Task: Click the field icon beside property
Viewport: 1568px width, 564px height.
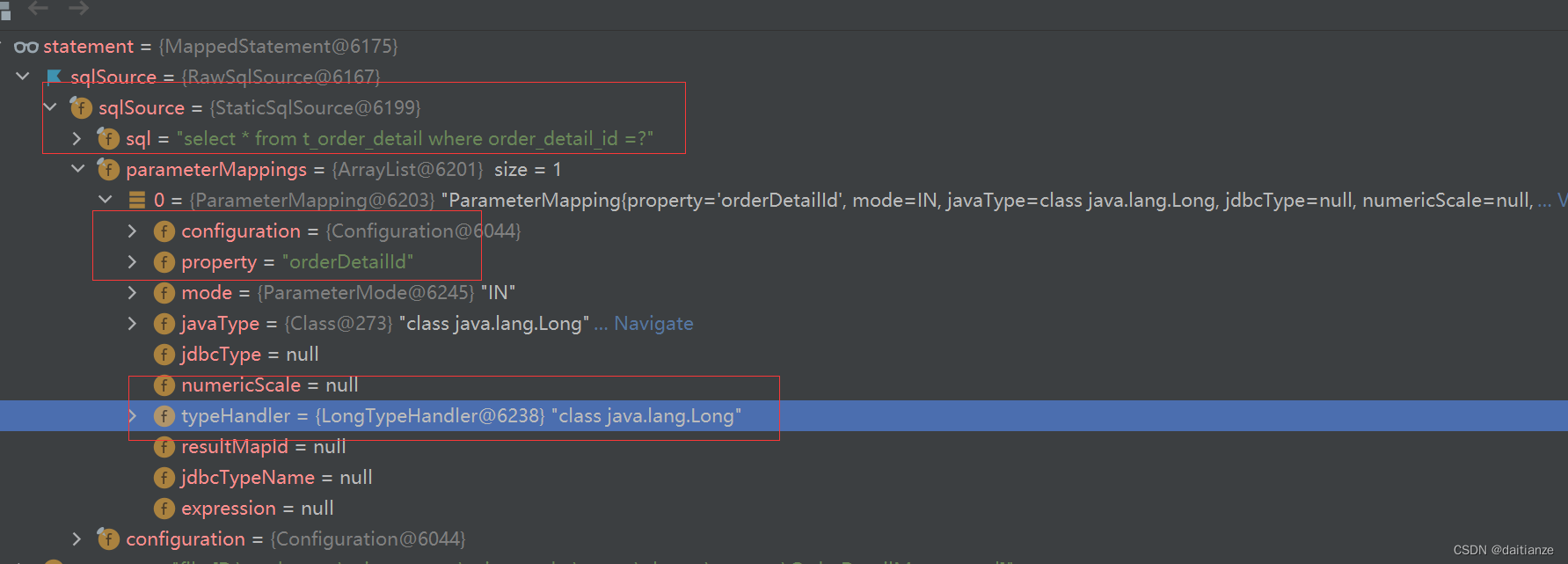Action: [164, 262]
